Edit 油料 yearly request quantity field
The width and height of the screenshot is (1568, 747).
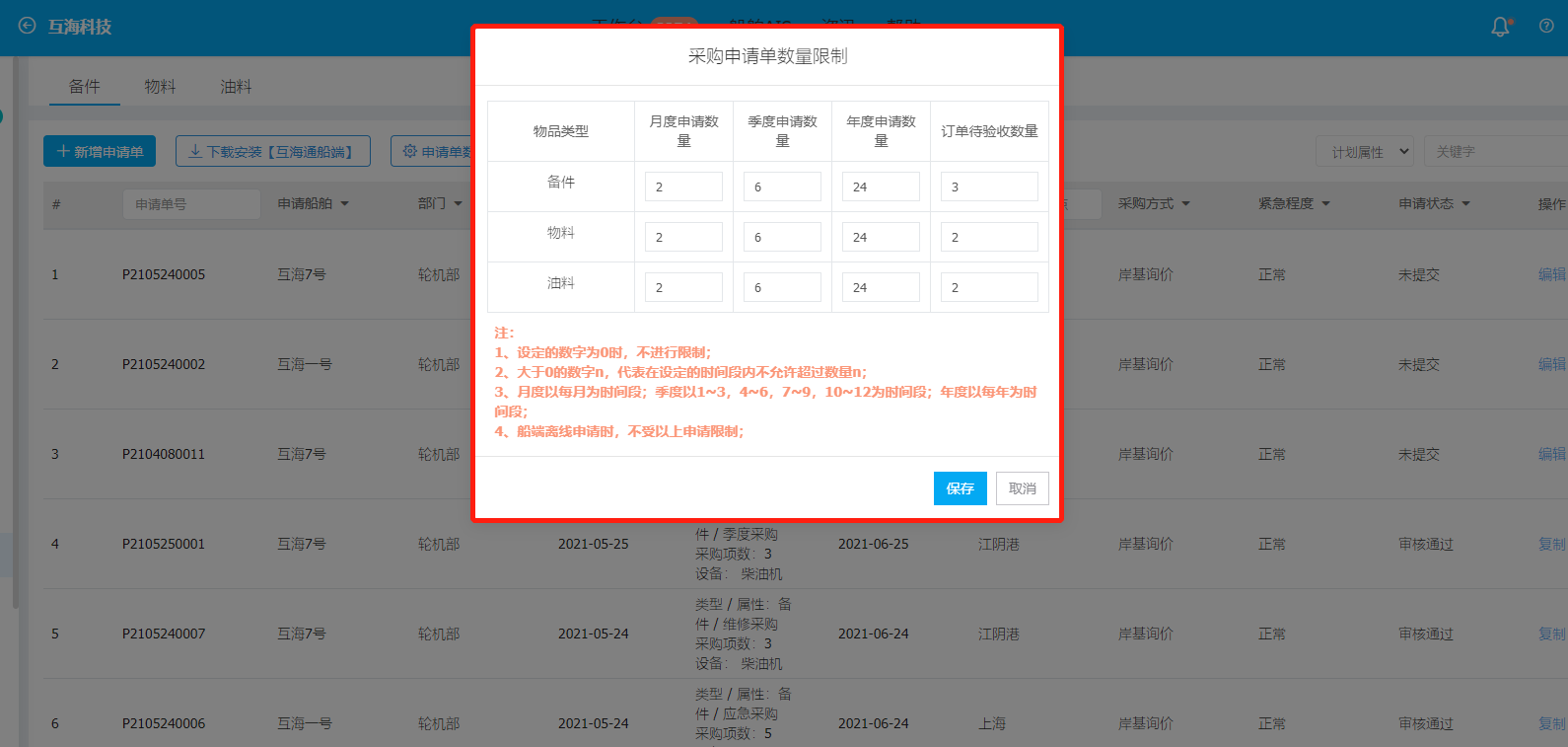pos(881,287)
